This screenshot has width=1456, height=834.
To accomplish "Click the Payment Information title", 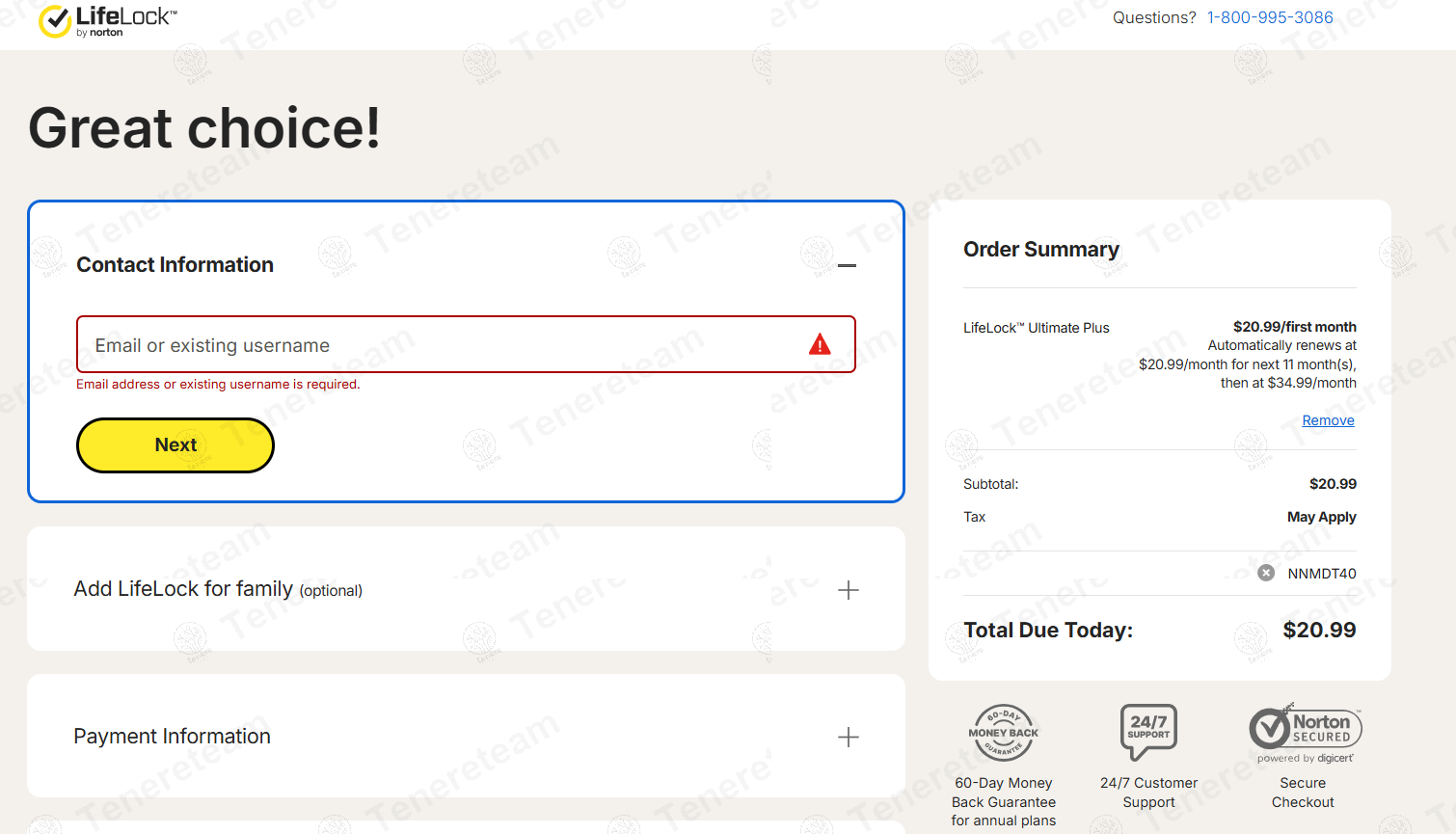I will click(172, 737).
